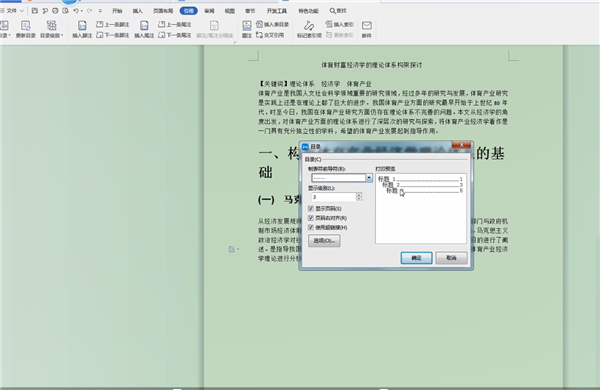Click the 脚注/尾注分隔线 icon
600x390 pixels.
[x=214, y=26]
